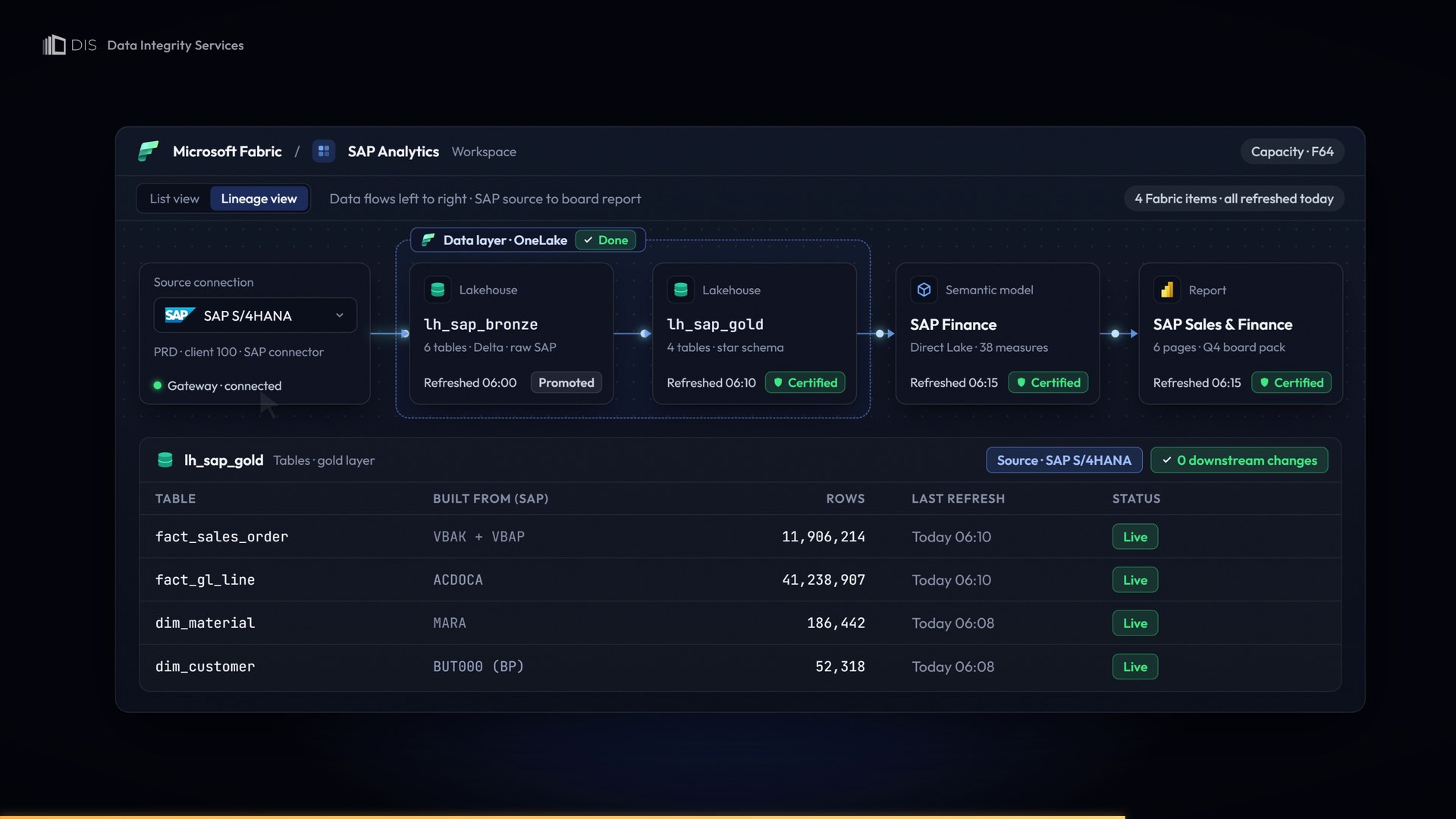Click Live status for dim_material
The image size is (1456, 819).
1135,623
